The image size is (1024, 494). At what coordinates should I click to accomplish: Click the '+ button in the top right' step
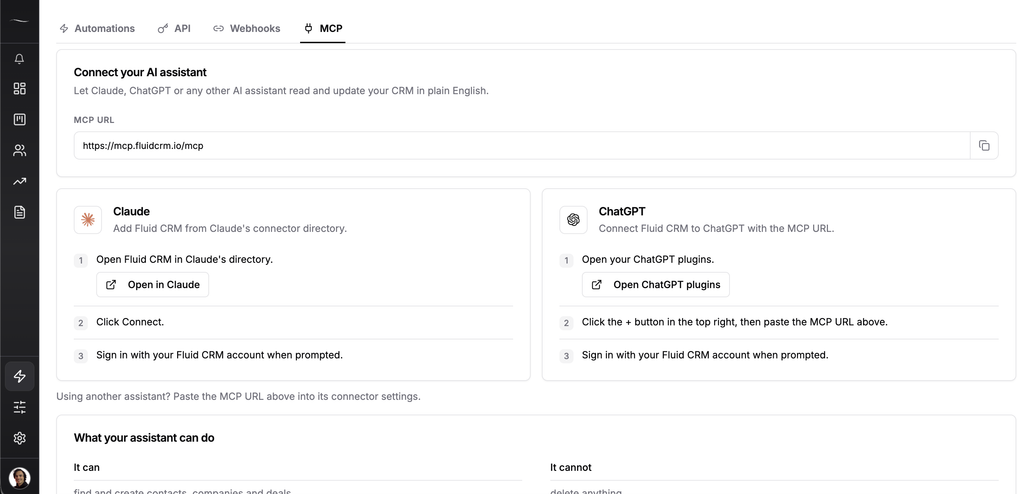pyautogui.click(x=735, y=322)
